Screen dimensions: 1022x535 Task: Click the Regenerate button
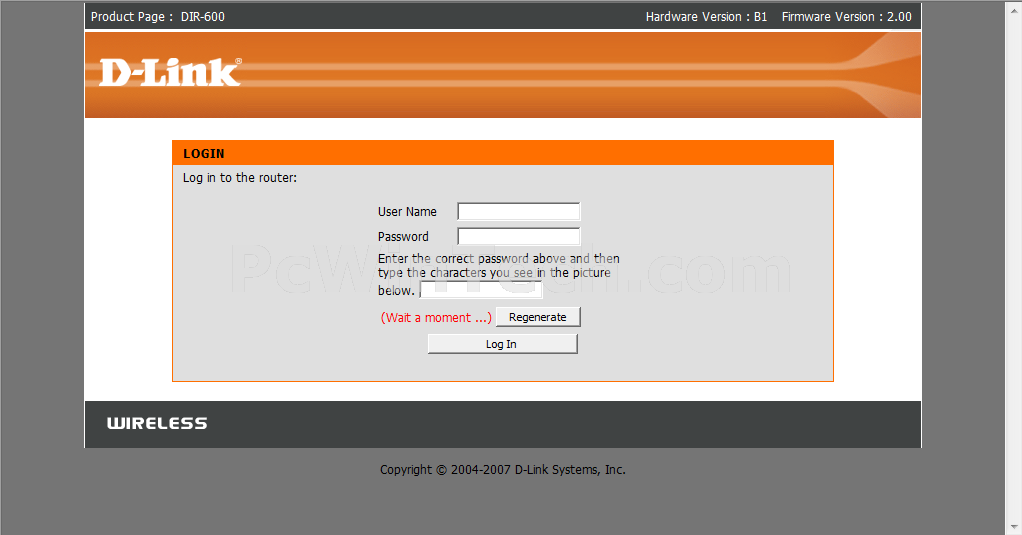[538, 317]
